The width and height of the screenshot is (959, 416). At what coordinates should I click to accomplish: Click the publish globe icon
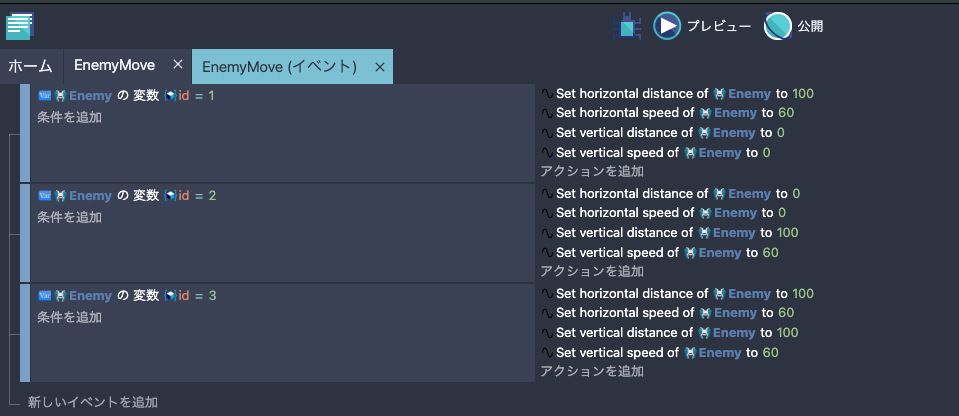pyautogui.click(x=778, y=26)
